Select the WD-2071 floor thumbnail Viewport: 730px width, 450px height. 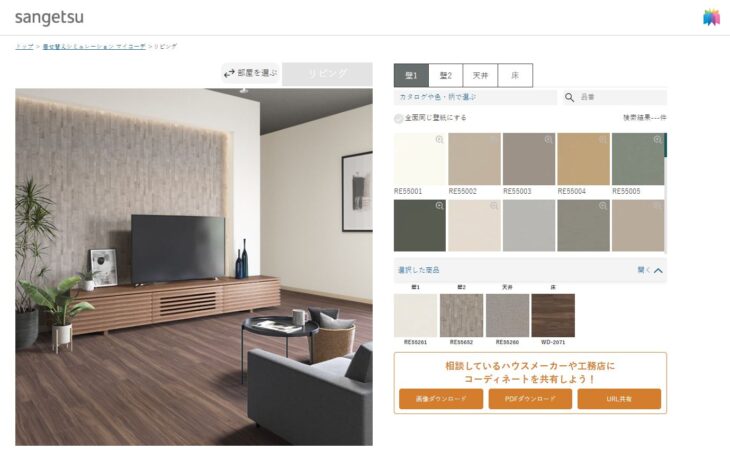553,316
